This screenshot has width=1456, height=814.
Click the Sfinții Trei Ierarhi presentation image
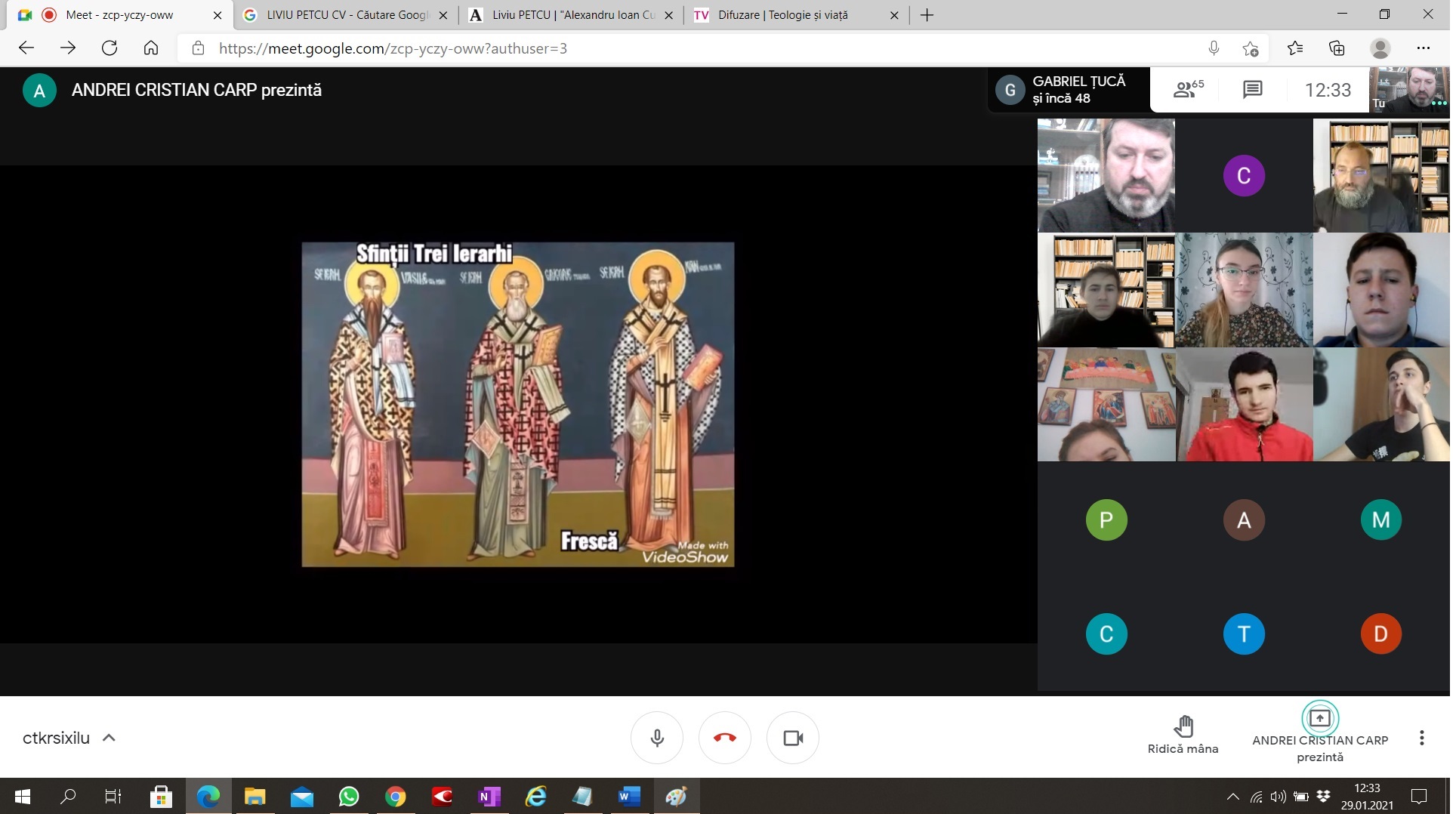517,404
